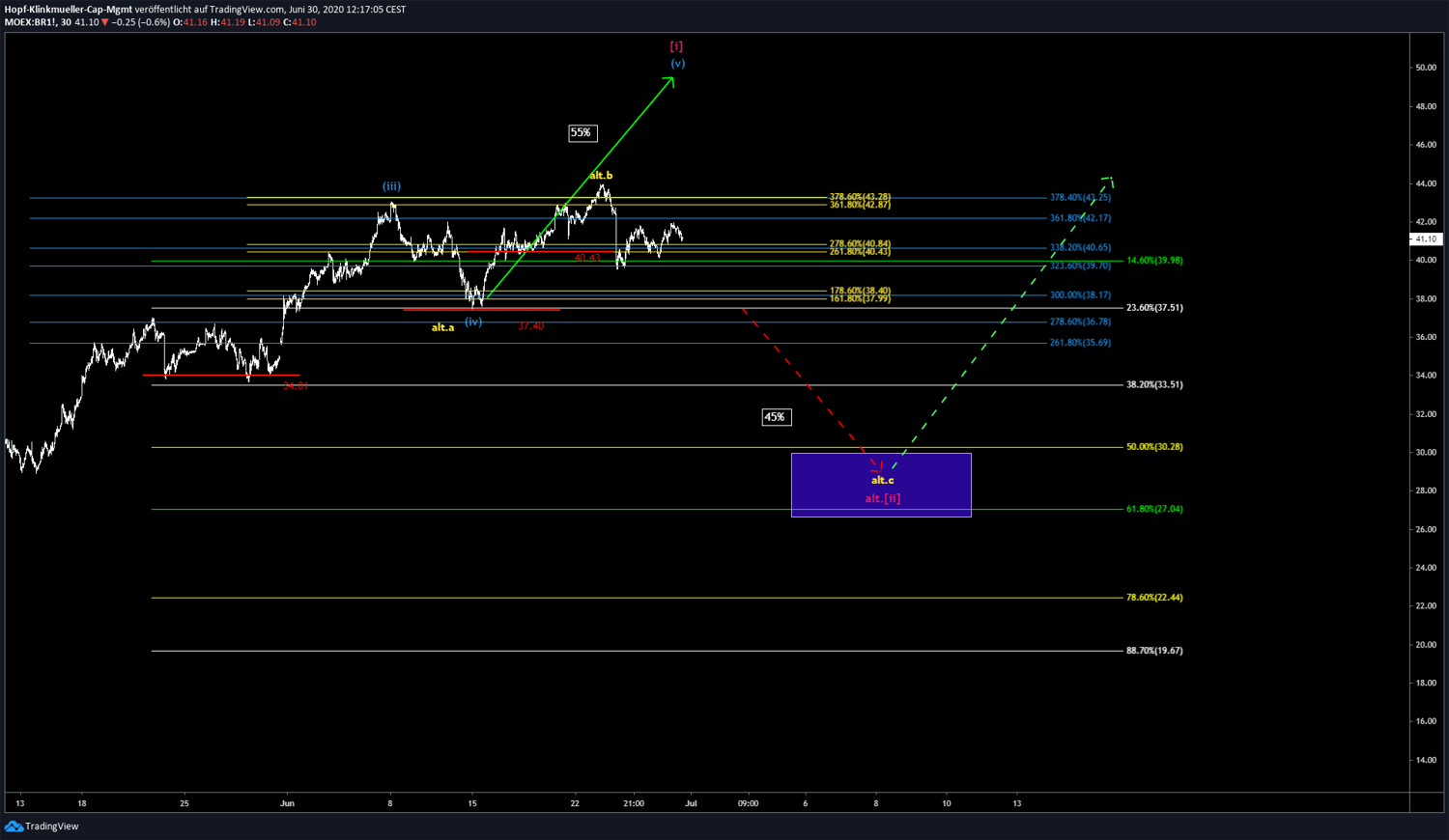Click the Jul date label on time axis
Screen dimensions: 1449x840
pos(690,803)
